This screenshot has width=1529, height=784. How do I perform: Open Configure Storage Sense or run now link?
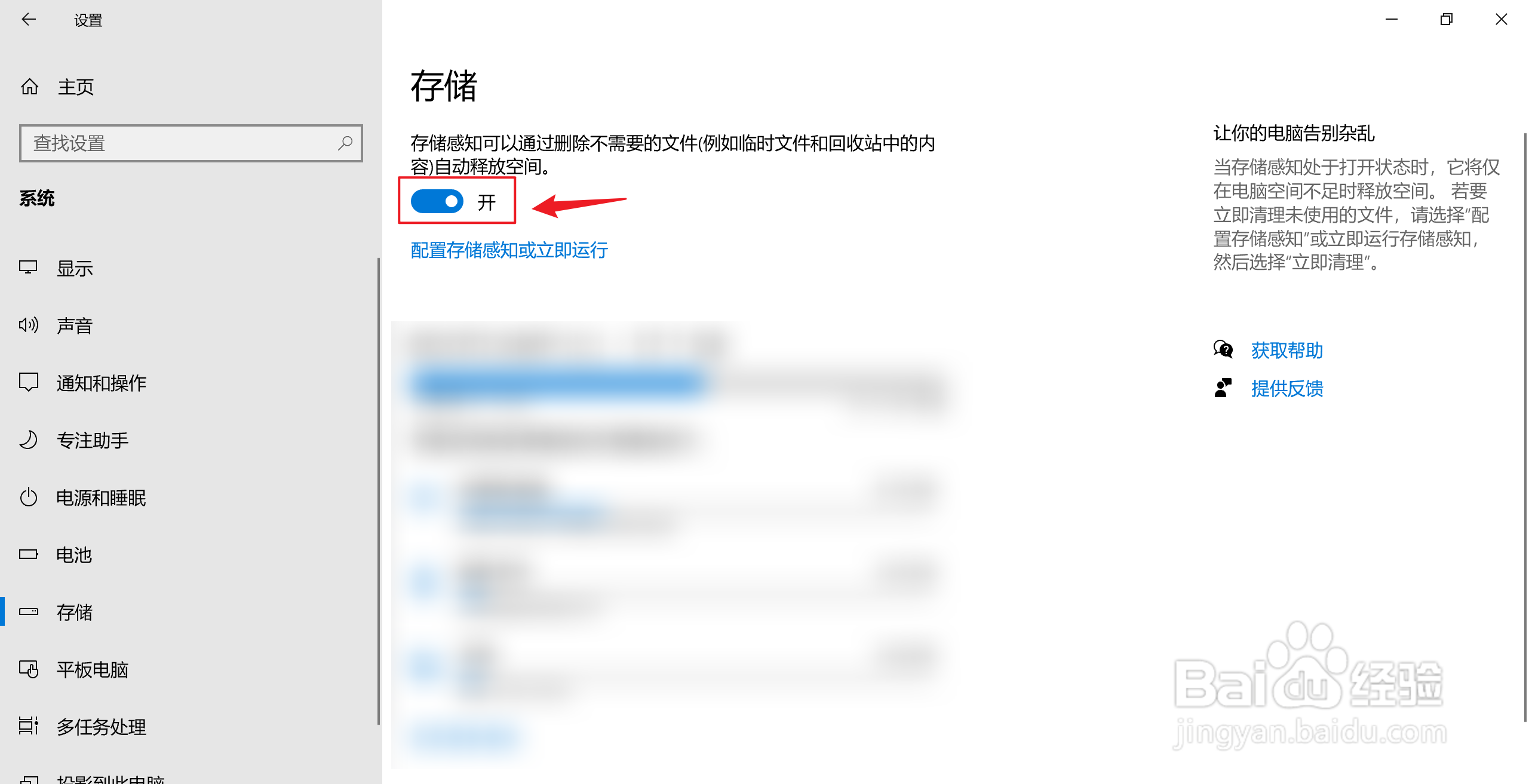(509, 250)
